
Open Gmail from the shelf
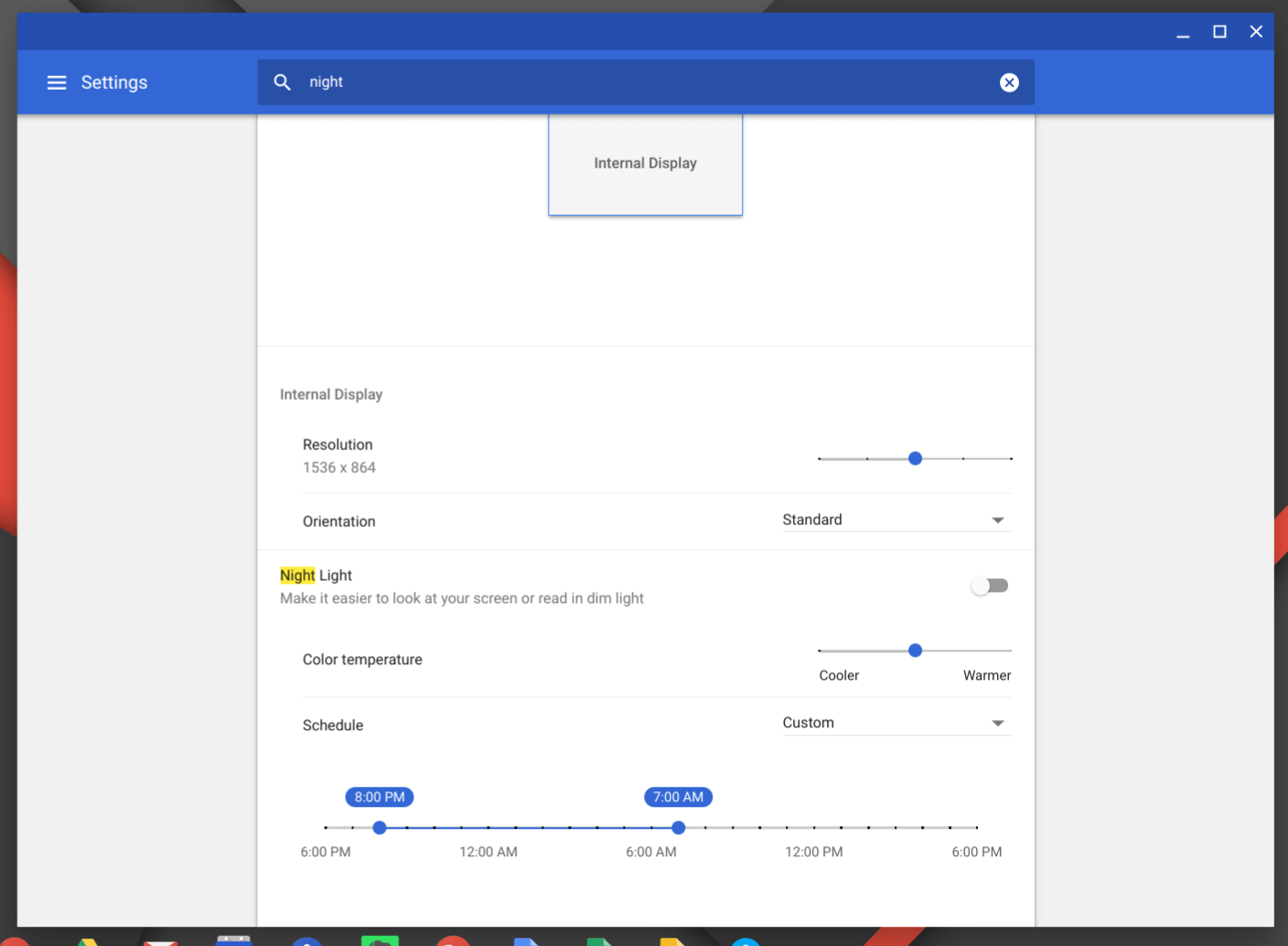[160, 941]
